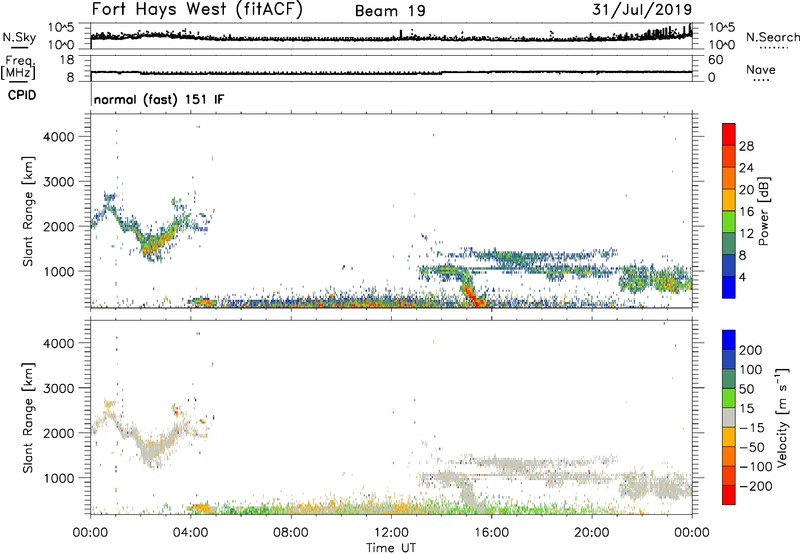
Task: Click the 'Slant Range [km]' label of the power panel
Action: pos(28,211)
